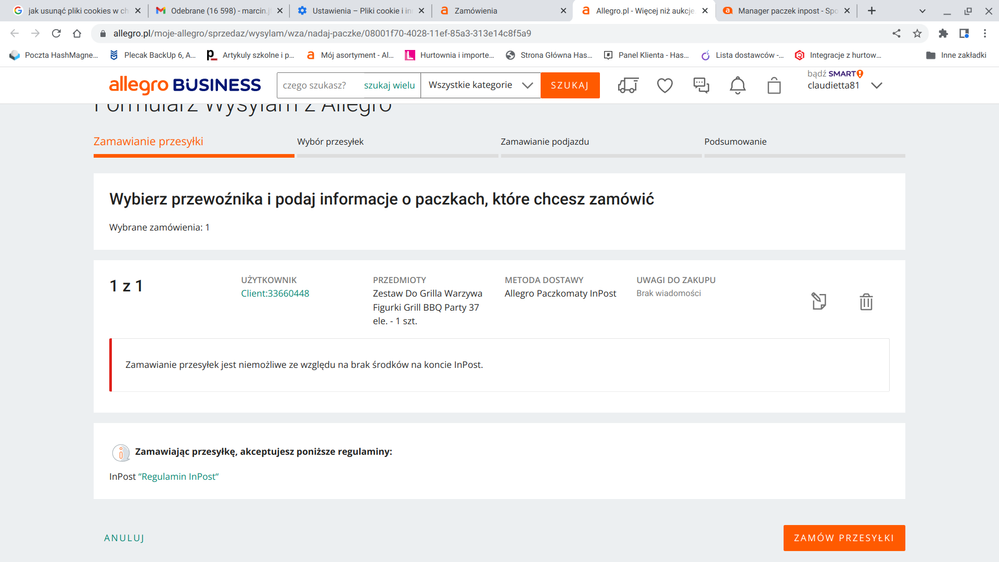Delete order with trash bin icon

tap(866, 301)
